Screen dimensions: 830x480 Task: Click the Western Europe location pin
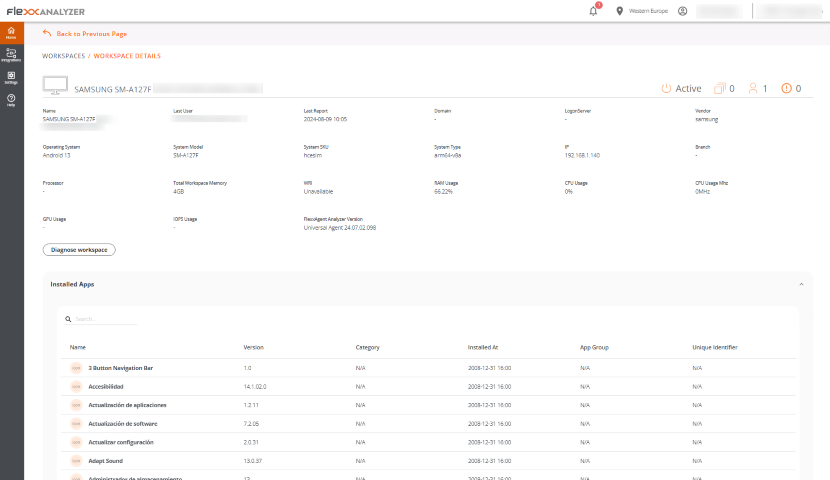(619, 11)
